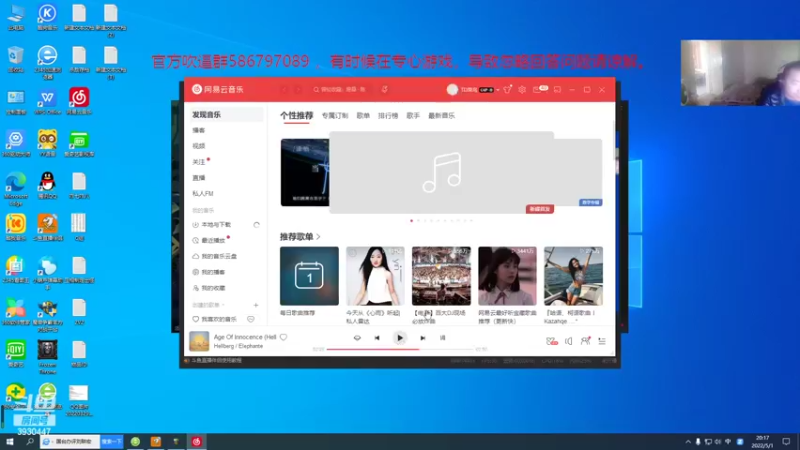800x450 pixels.
Task: Click the volume speaker icon
Action: pos(568,341)
